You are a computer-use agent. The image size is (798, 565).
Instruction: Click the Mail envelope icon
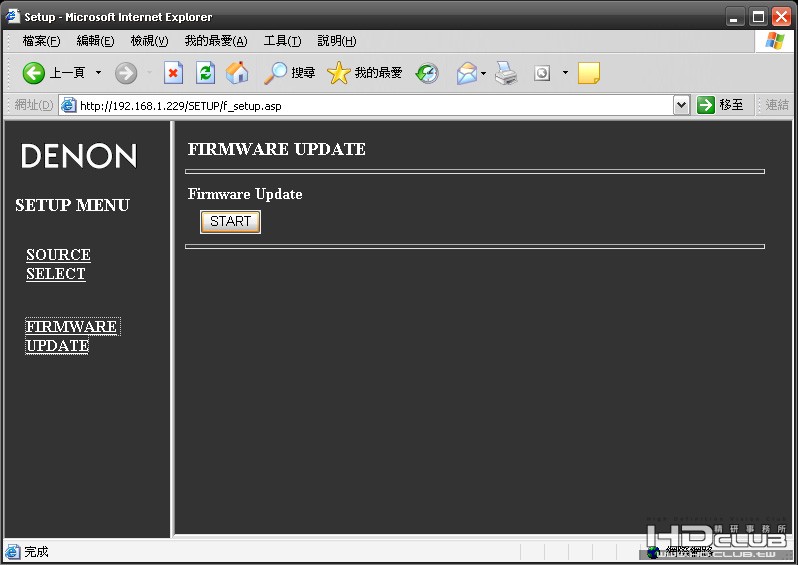[x=466, y=73]
